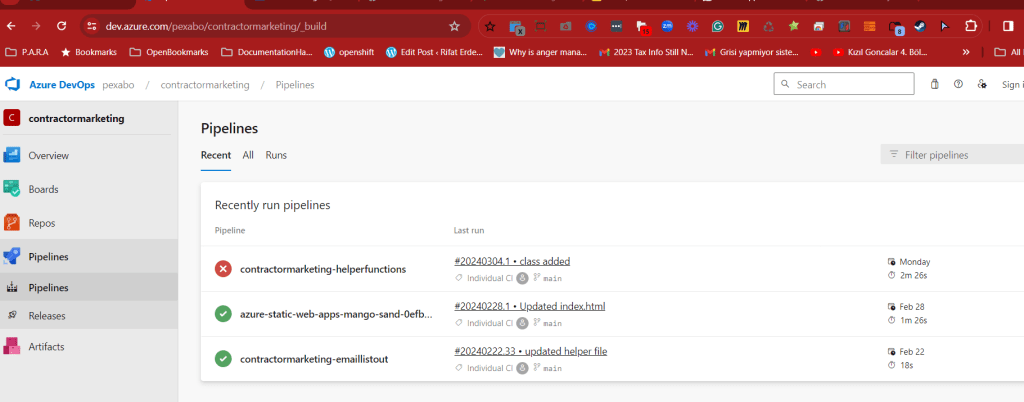Screen dimensions: 1024x402
Task: Open azure-static-web-apps-mango-sand pipeline
Action: click(336, 314)
